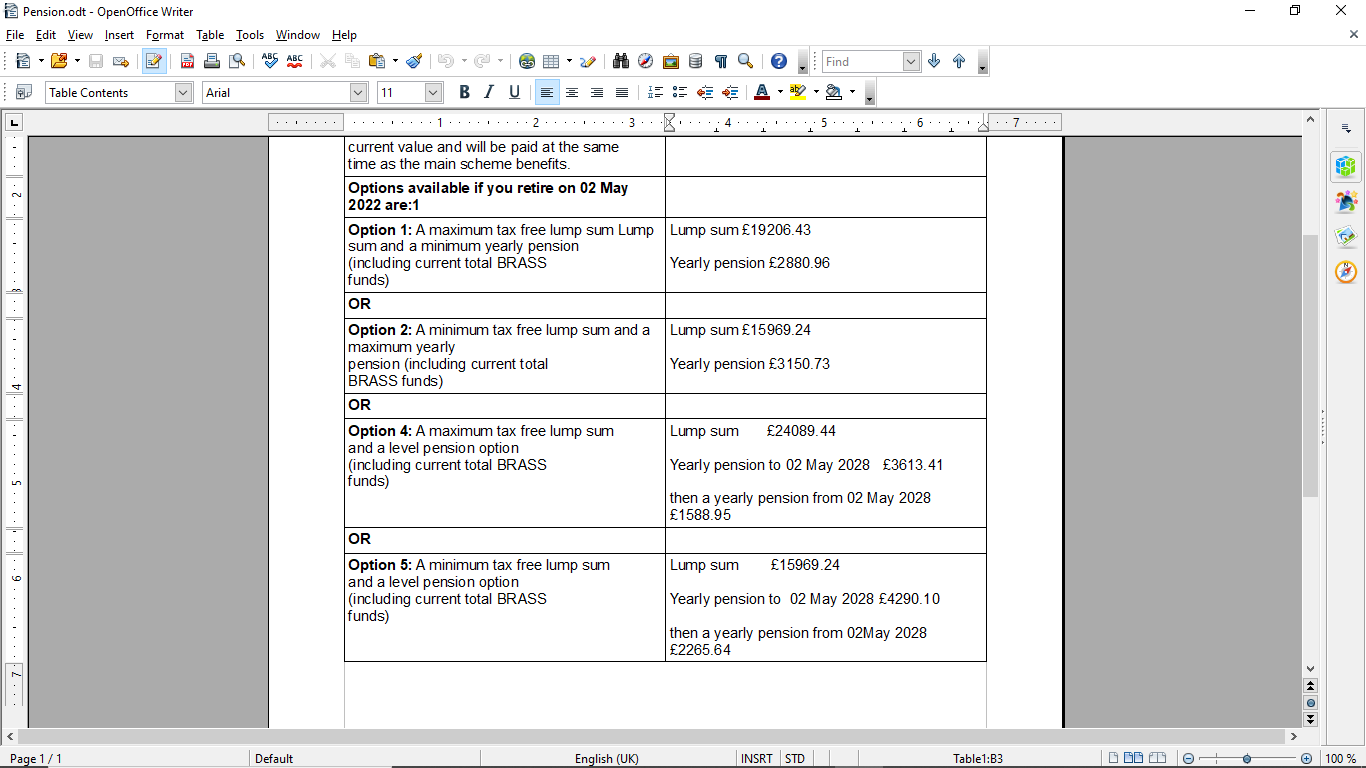Run the Spelling and Grammar check

point(269,61)
